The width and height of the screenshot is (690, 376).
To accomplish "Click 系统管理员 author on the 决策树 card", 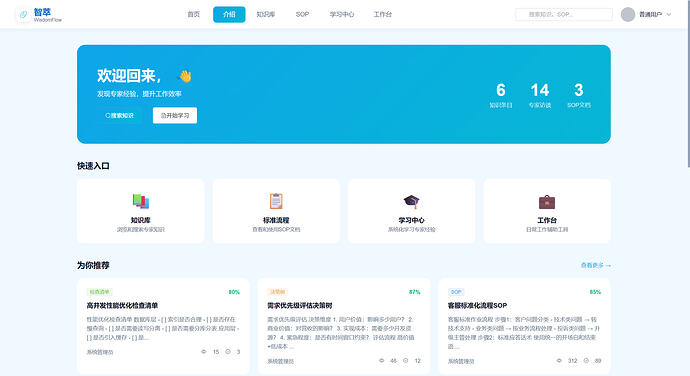I will click(280, 361).
